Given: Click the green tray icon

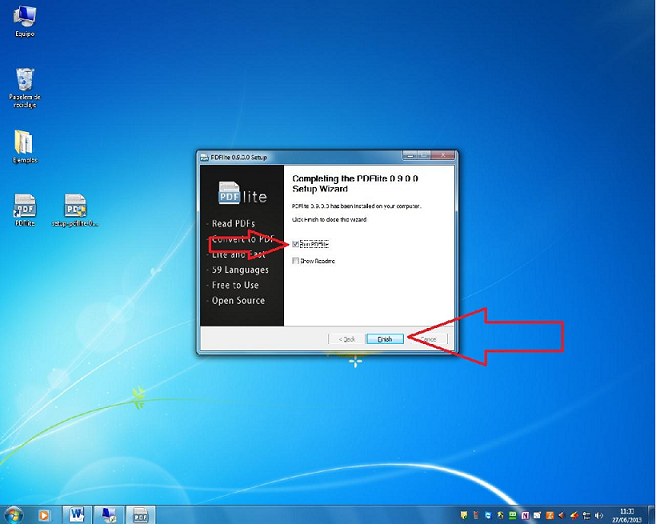Looking at the screenshot, I should pos(512,515).
